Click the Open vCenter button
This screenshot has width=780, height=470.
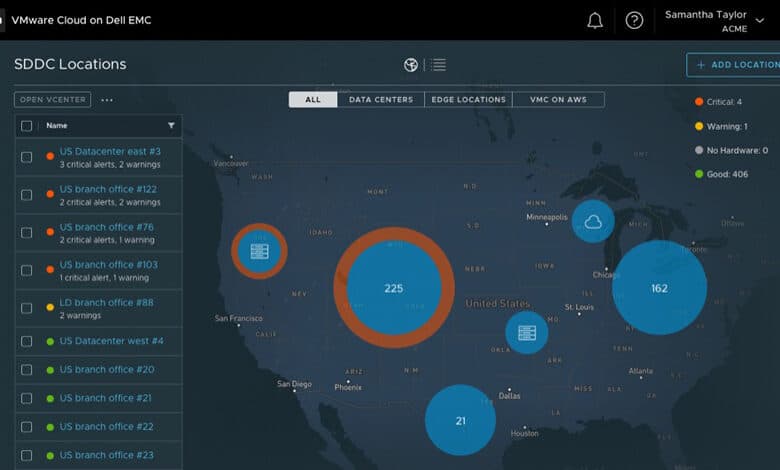pos(53,99)
